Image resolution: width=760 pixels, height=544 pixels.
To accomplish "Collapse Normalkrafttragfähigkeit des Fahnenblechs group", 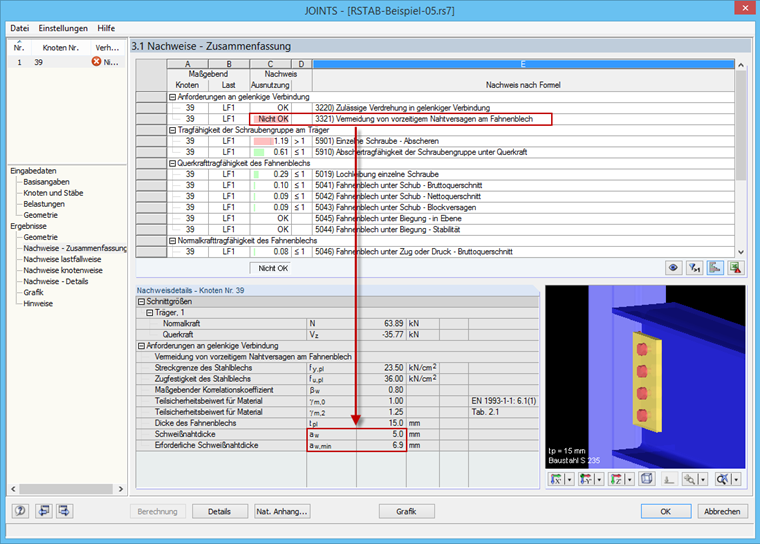I will (x=172, y=240).
